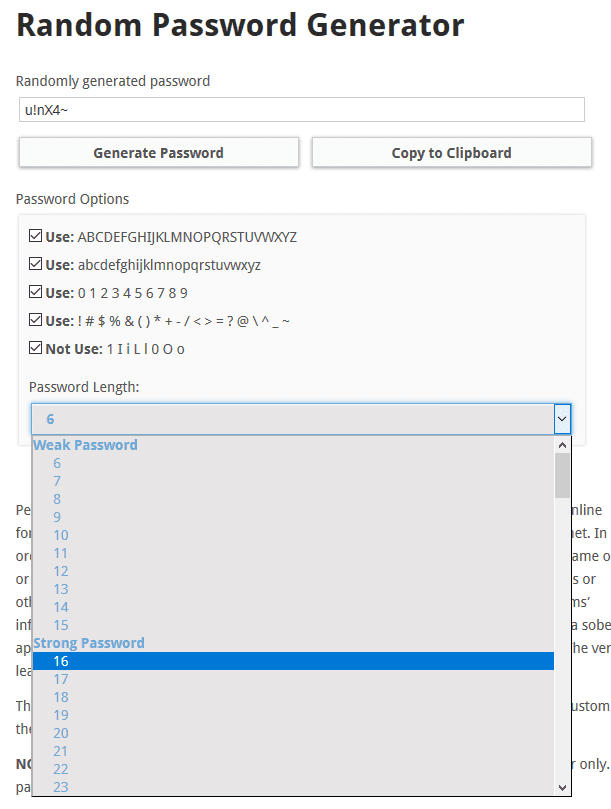Select 18 from the Strong Password group
This screenshot has height=809, width=611.
tap(61, 697)
